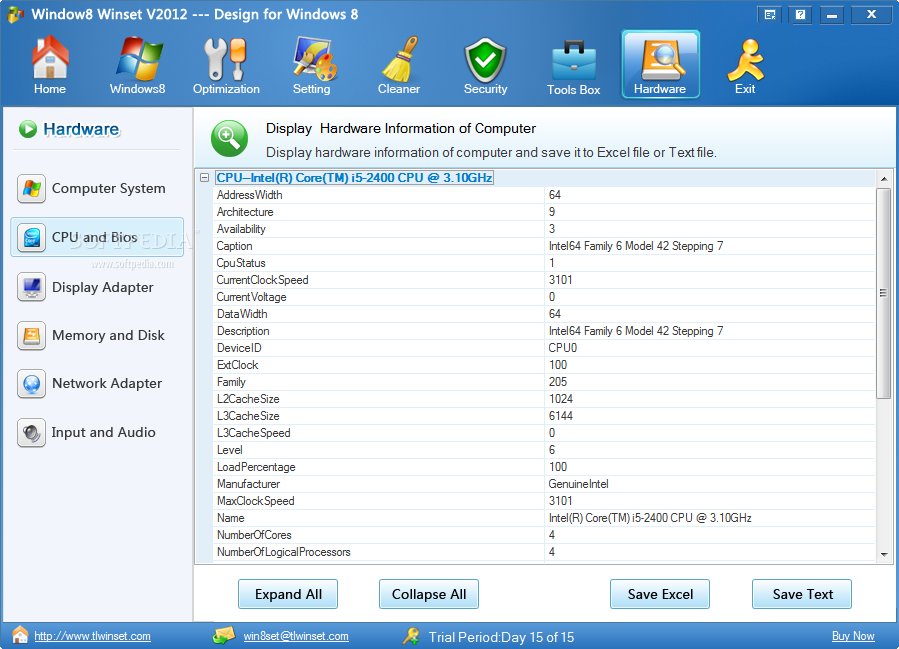899x649 pixels.
Task: Select the DeviceID row
Action: (544, 348)
